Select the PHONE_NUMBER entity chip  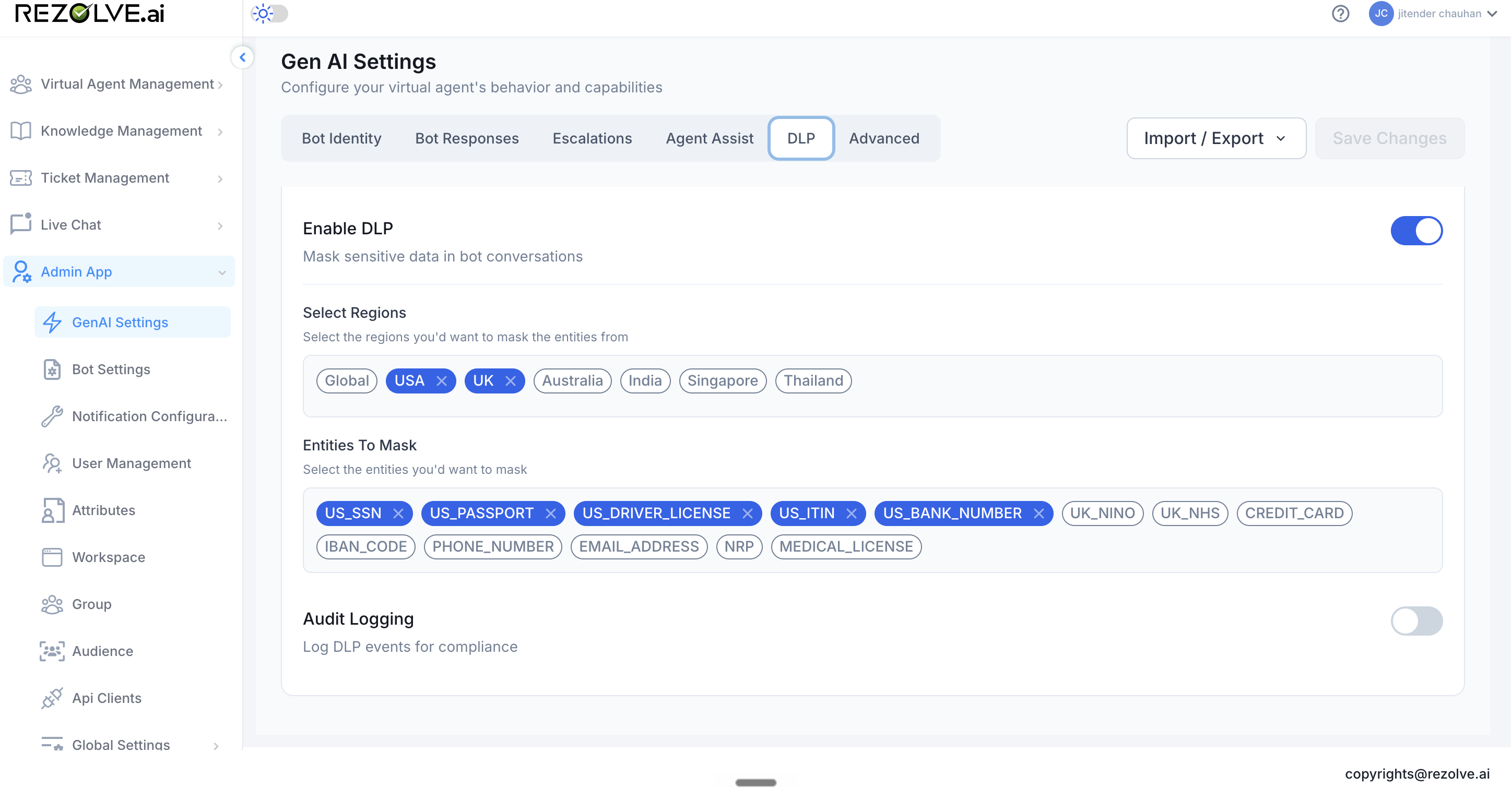click(492, 547)
